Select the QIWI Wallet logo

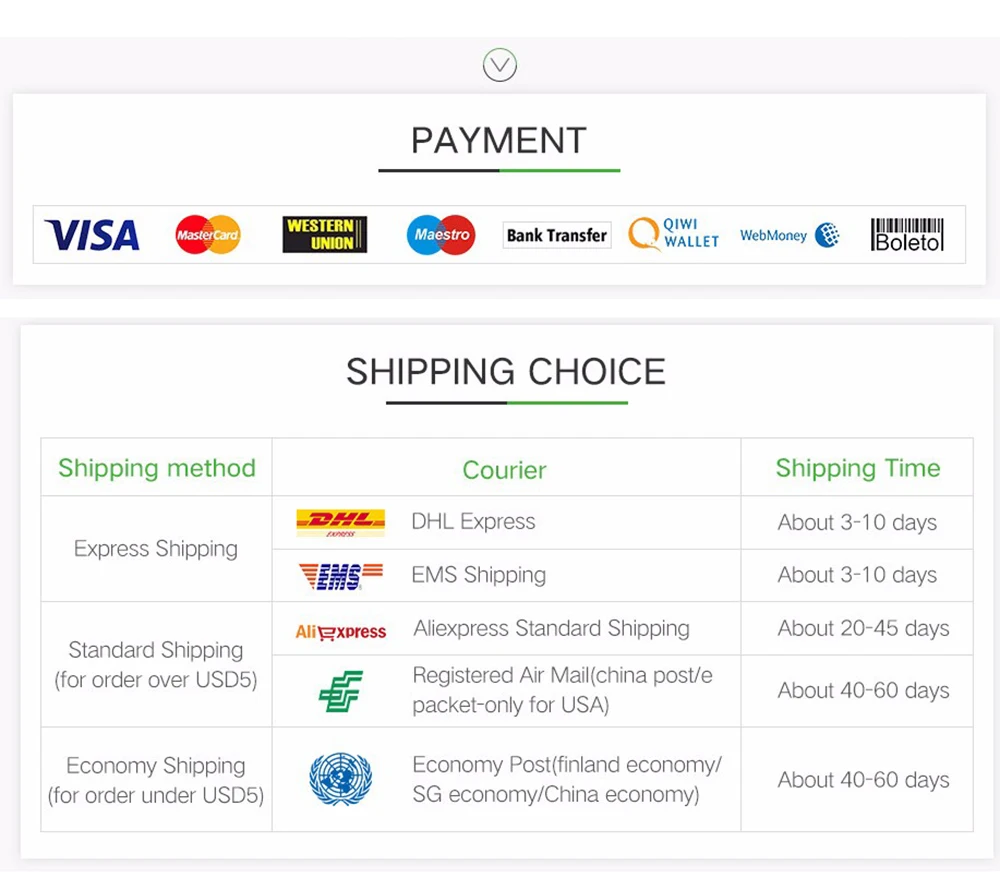(673, 234)
